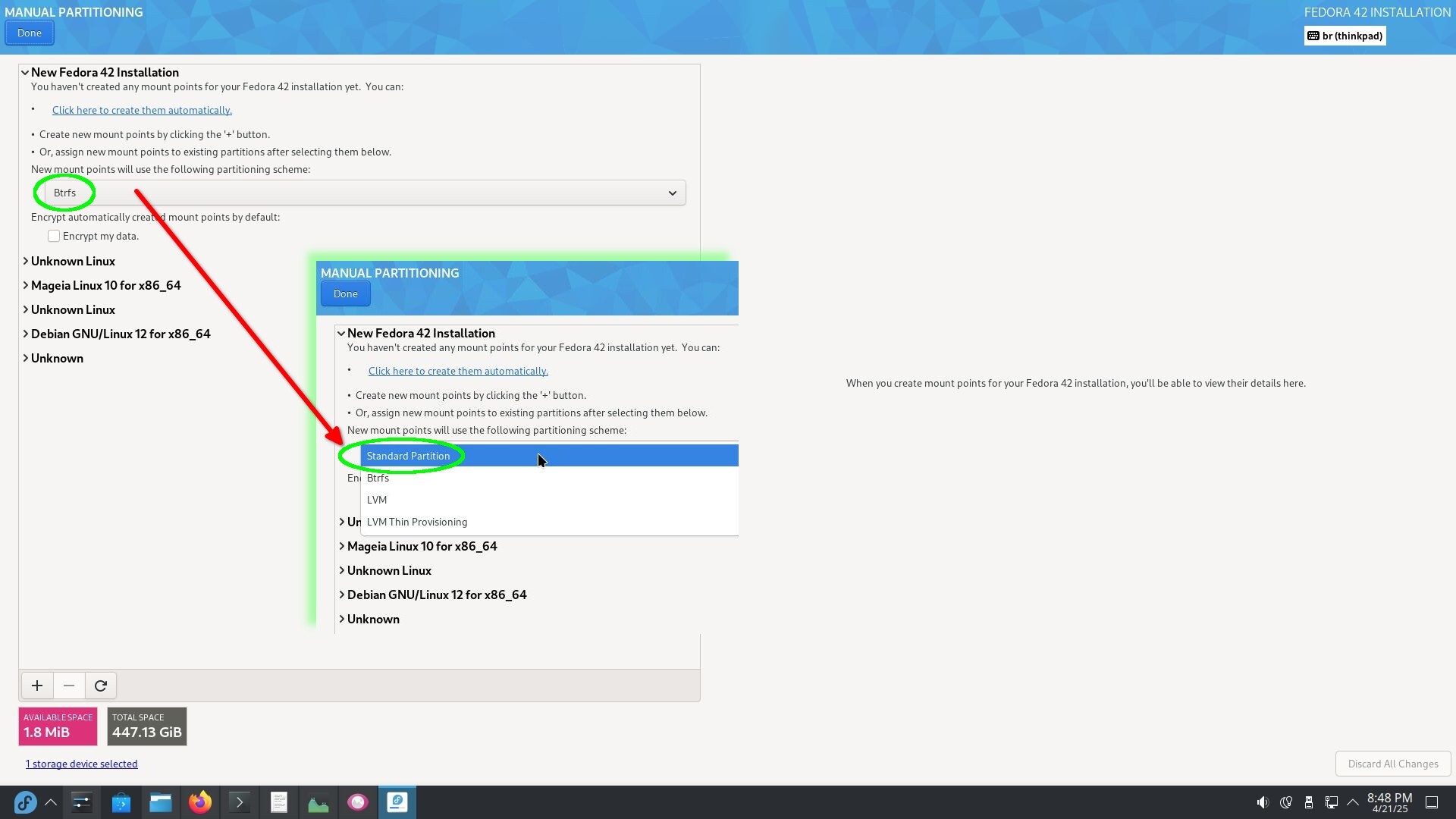Open the volume control tray icon
The image size is (1456, 819).
point(1263,802)
